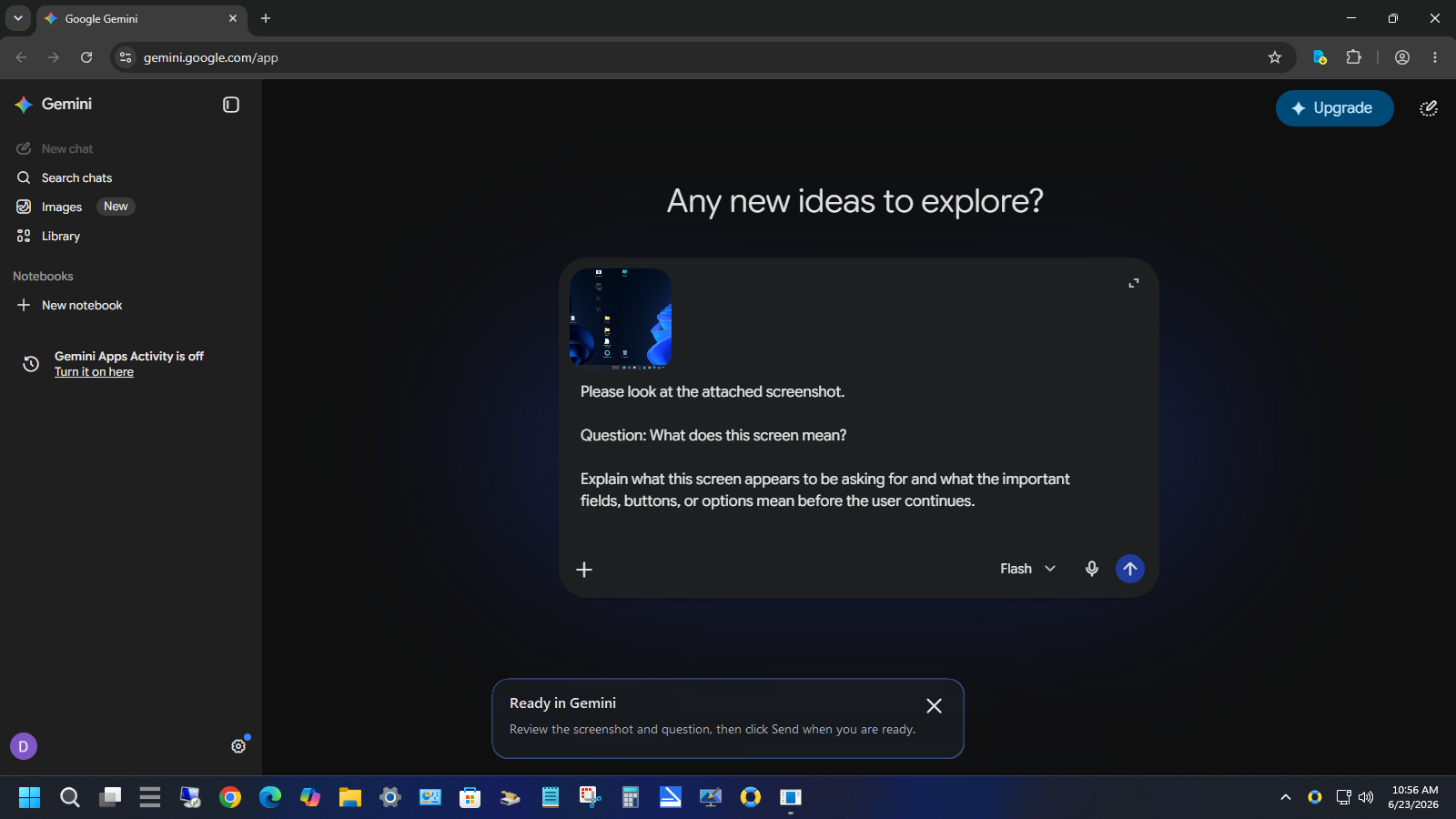Open Snipping Tool from taskbar
1456x819 pixels.
(x=591, y=798)
